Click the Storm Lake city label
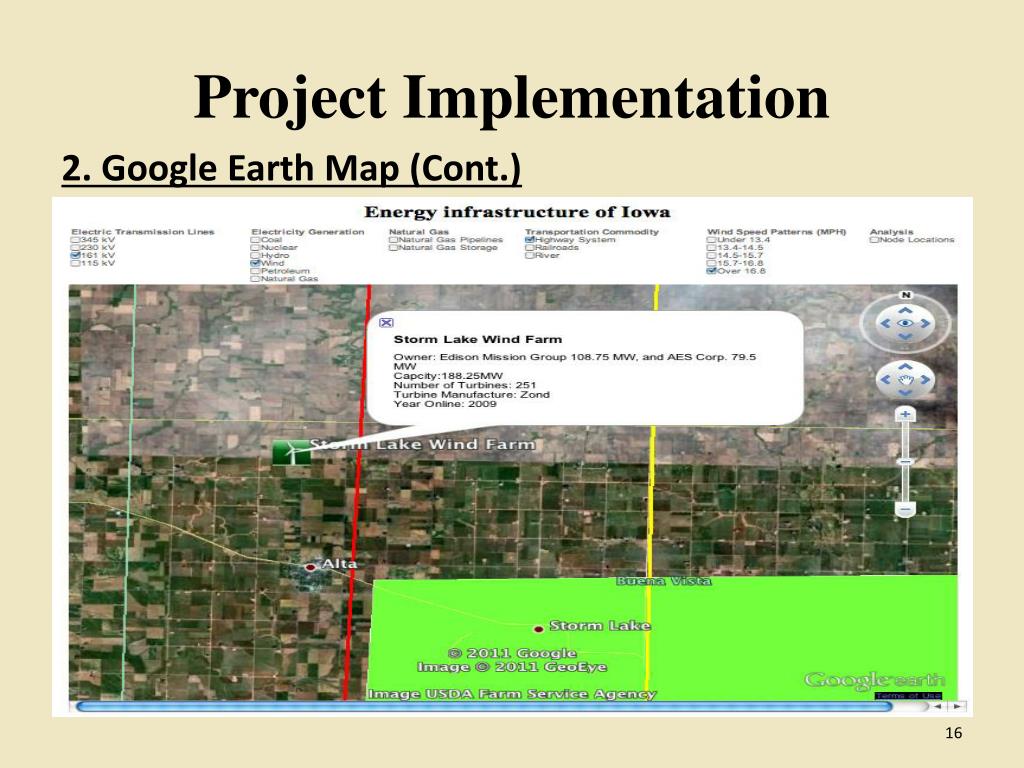Image resolution: width=1024 pixels, height=768 pixels. 600,626
